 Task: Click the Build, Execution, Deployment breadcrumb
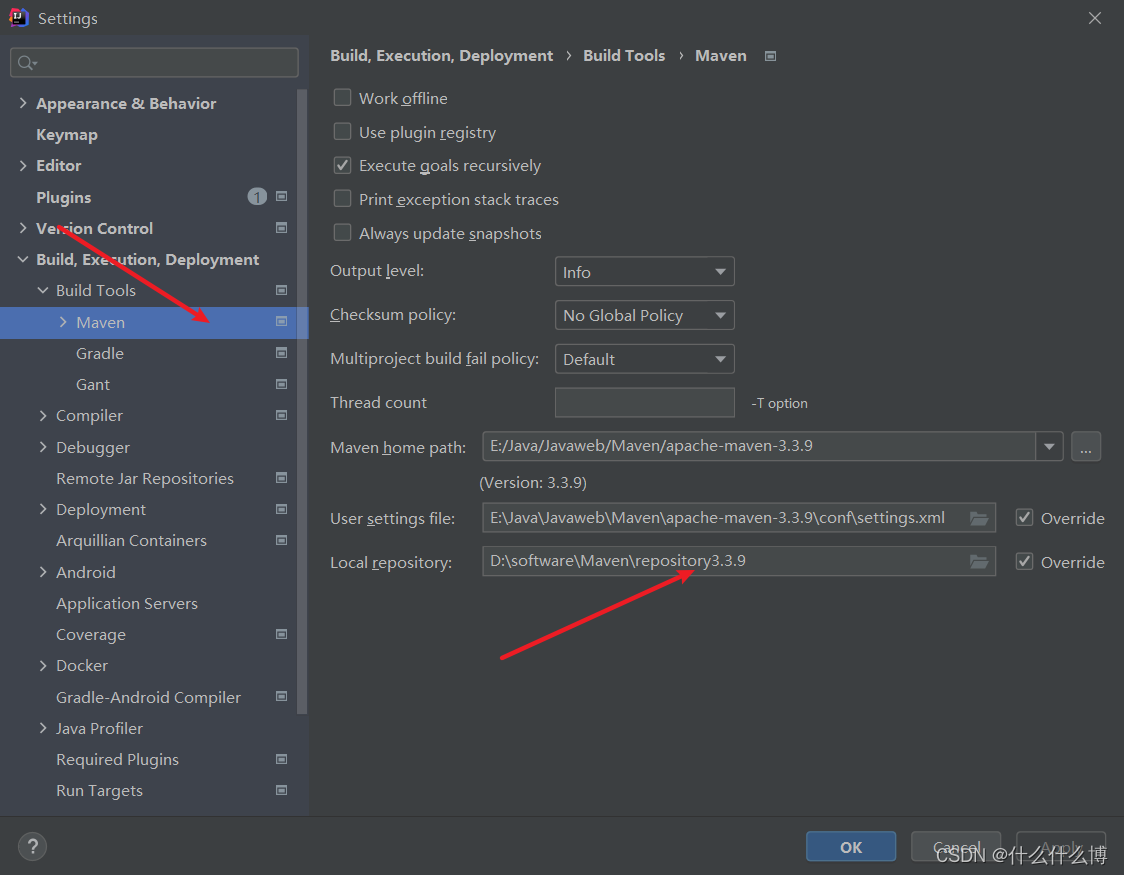pyautogui.click(x=442, y=56)
